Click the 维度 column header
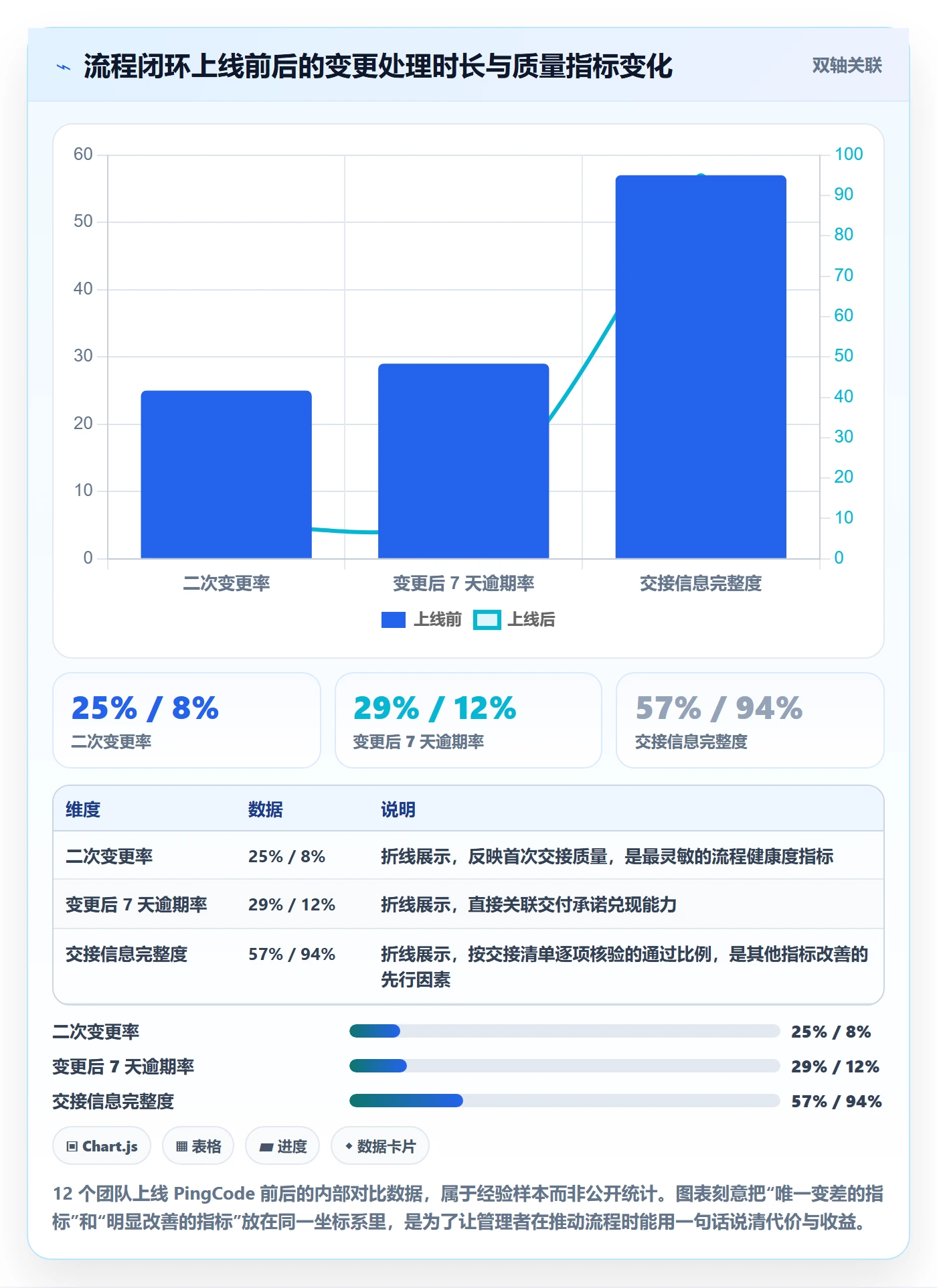Viewport: 937px width, 1288px height. pos(83,809)
